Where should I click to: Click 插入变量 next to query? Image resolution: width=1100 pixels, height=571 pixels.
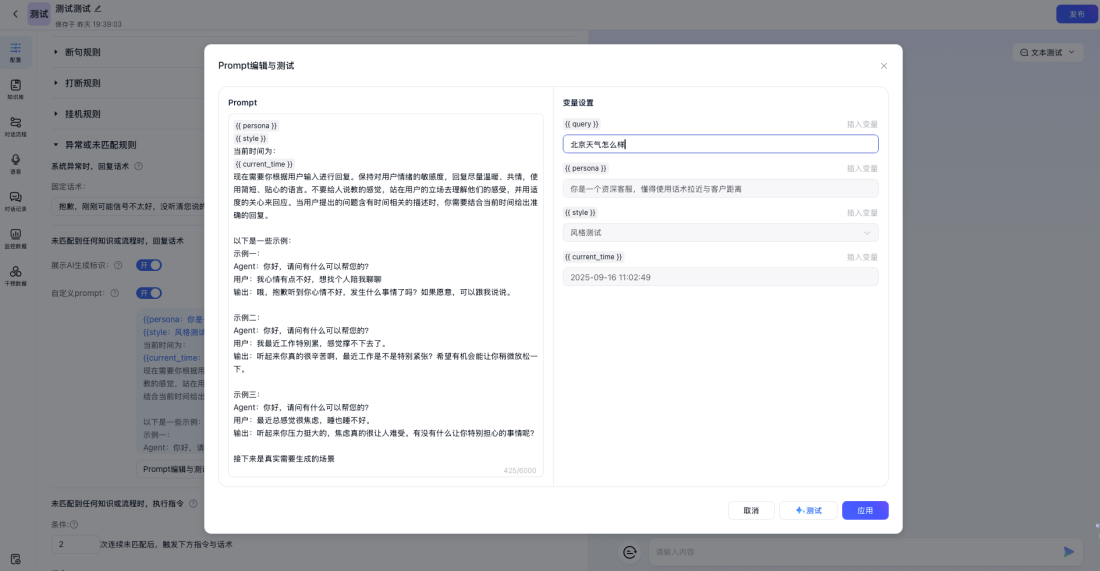(x=862, y=125)
